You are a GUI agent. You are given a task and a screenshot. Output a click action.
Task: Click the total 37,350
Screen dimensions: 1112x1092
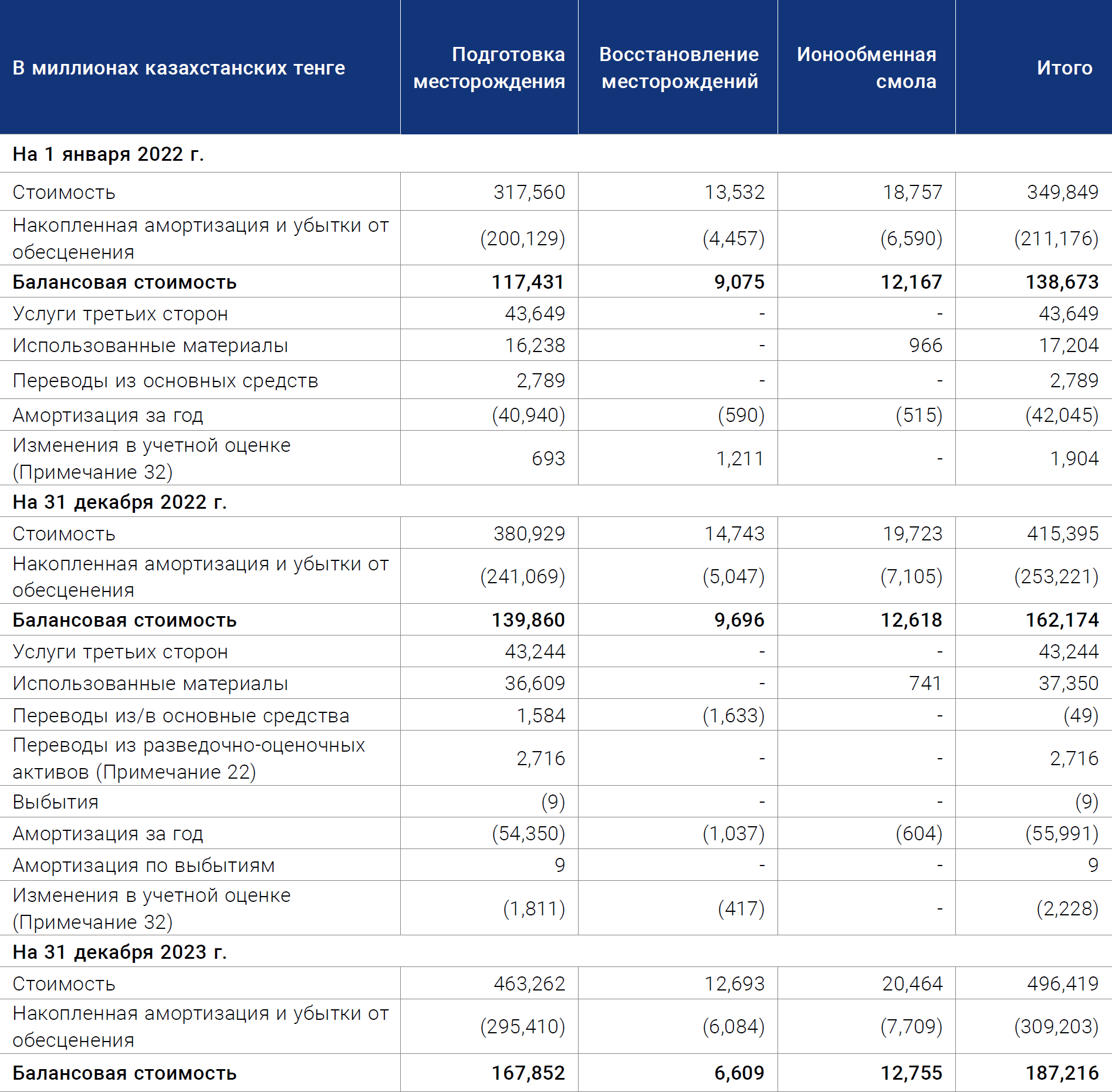[x=1069, y=684]
